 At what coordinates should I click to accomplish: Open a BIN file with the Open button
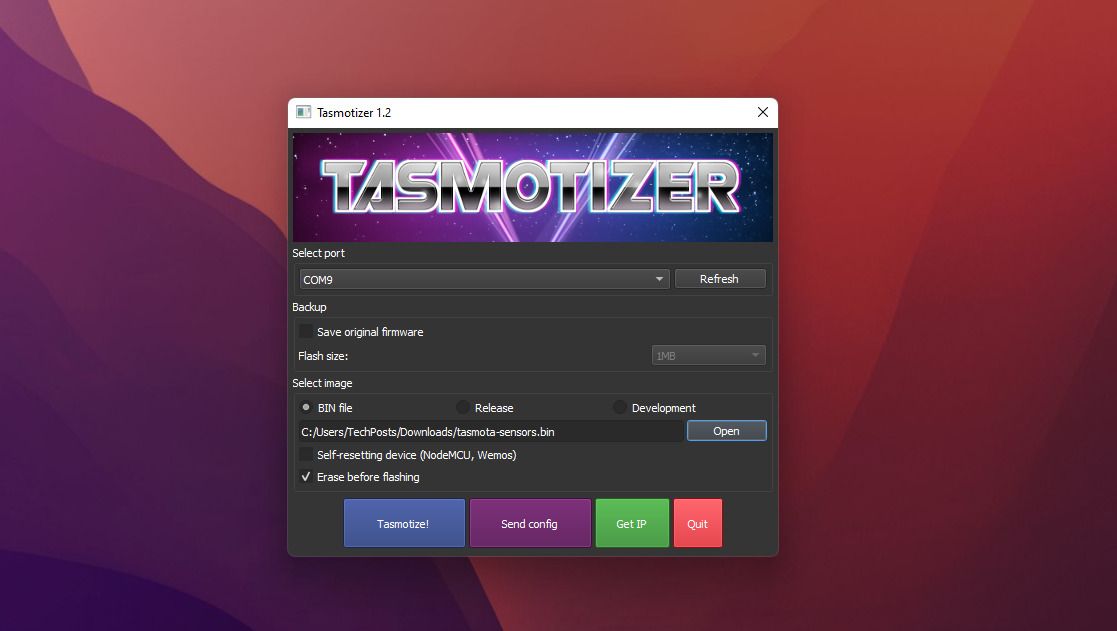[726, 430]
